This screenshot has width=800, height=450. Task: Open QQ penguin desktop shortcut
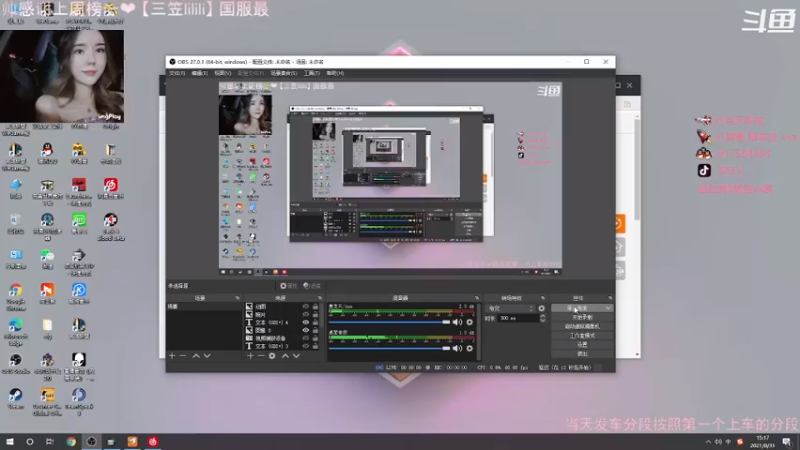click(47, 153)
